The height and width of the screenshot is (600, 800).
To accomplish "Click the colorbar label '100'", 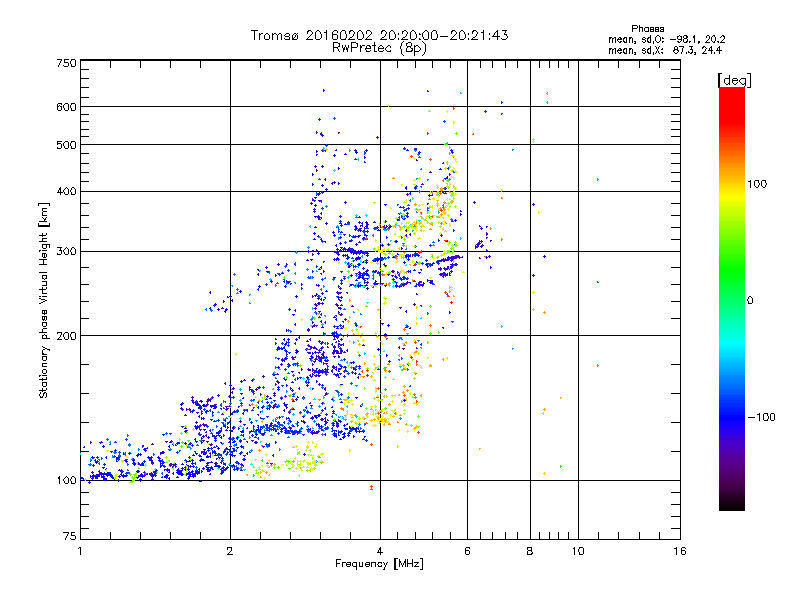I will click(757, 184).
